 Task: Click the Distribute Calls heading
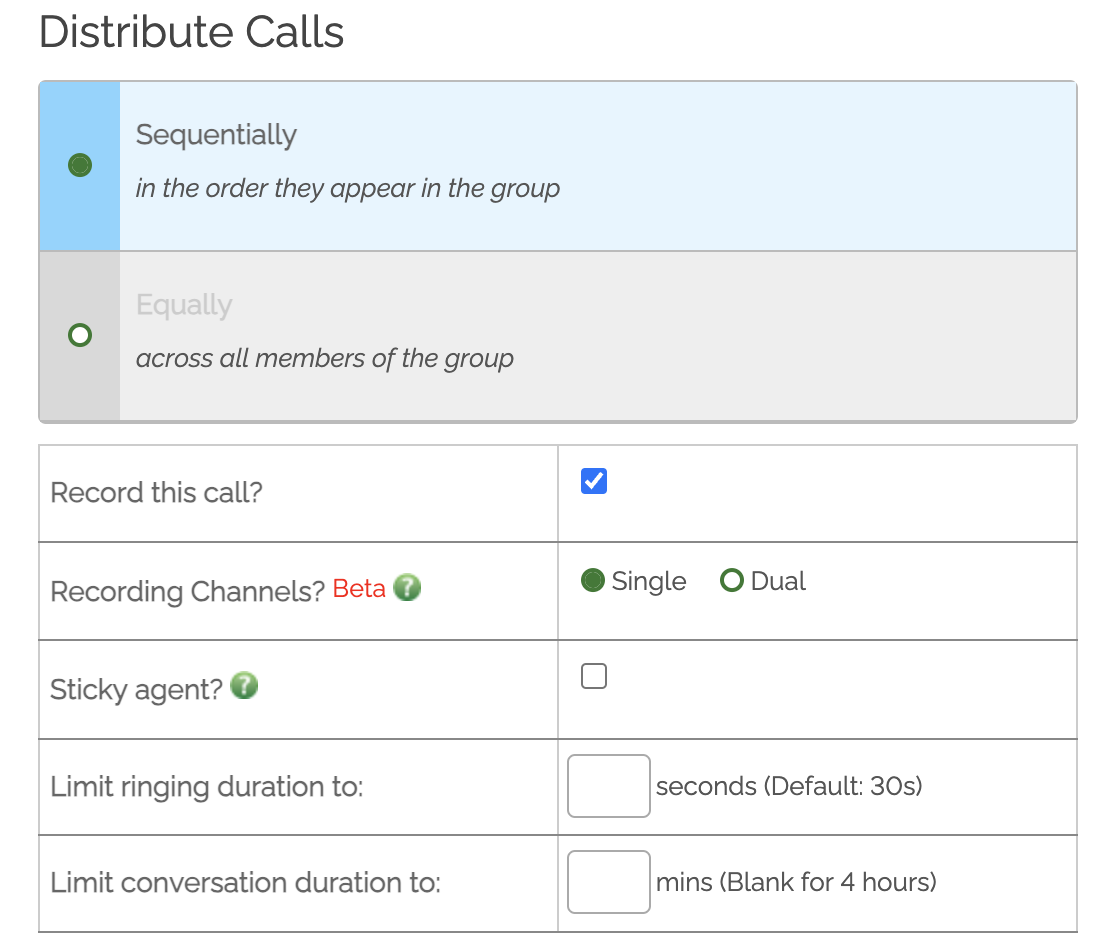[x=191, y=32]
